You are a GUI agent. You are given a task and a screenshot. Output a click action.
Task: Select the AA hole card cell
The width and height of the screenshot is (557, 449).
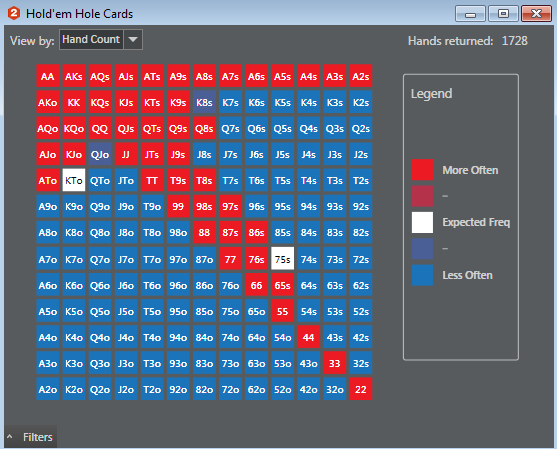coord(48,76)
